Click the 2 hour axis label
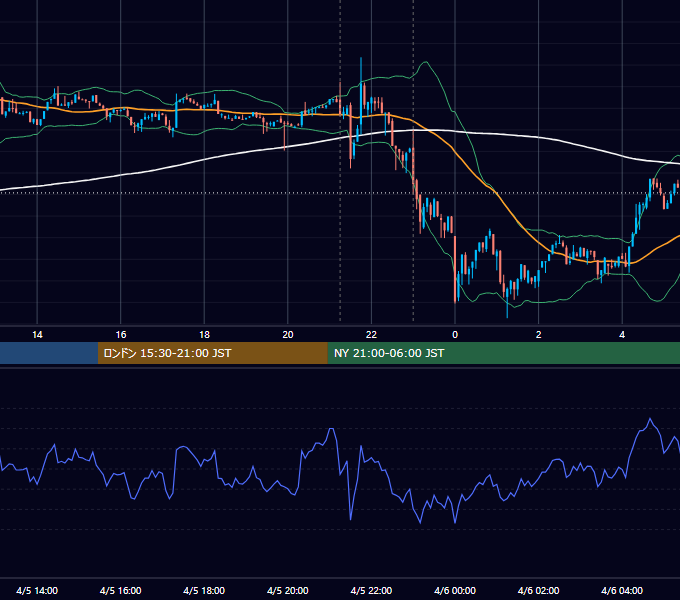The image size is (680, 600). tap(539, 335)
